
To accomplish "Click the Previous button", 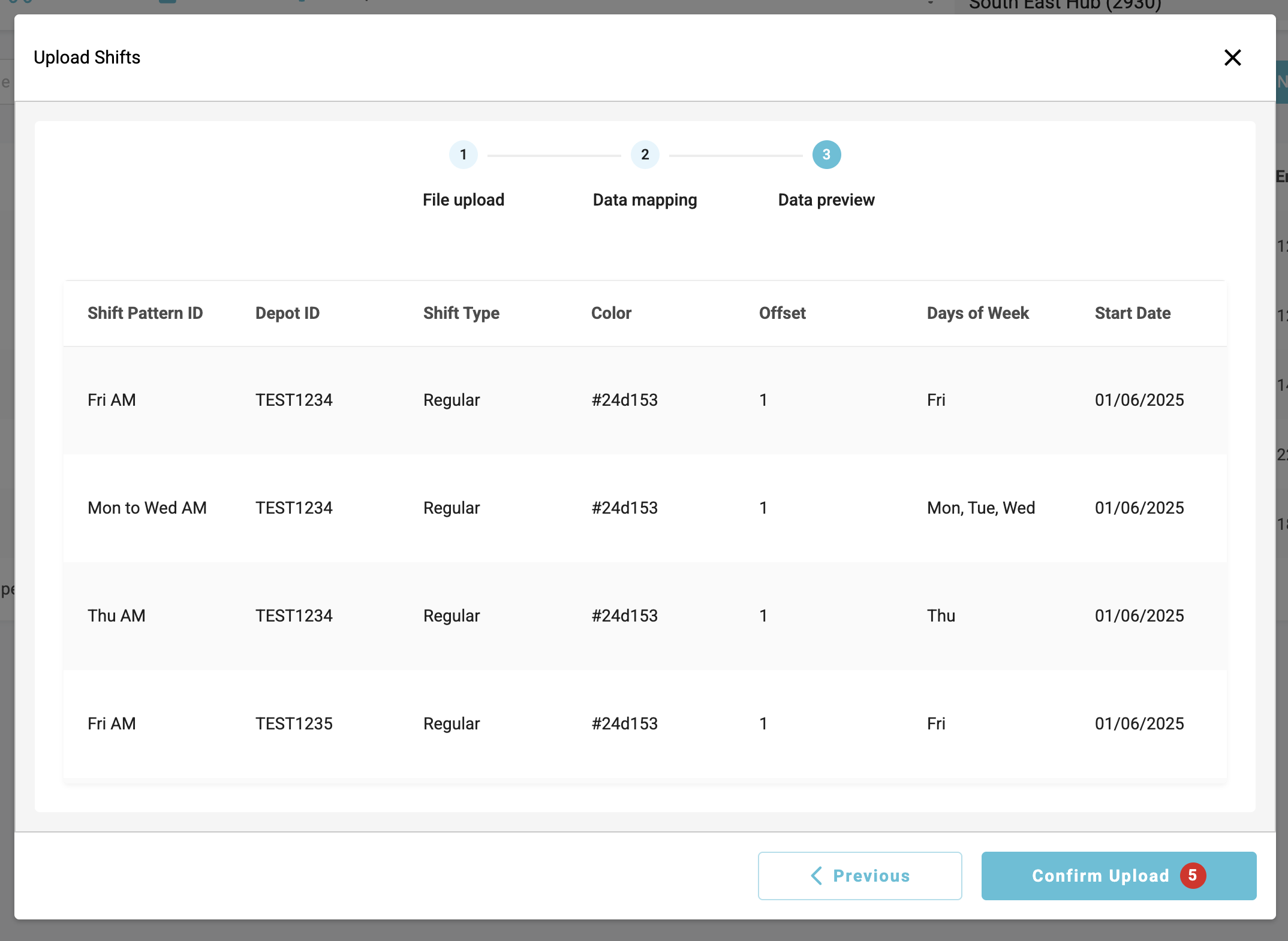I will [859, 876].
